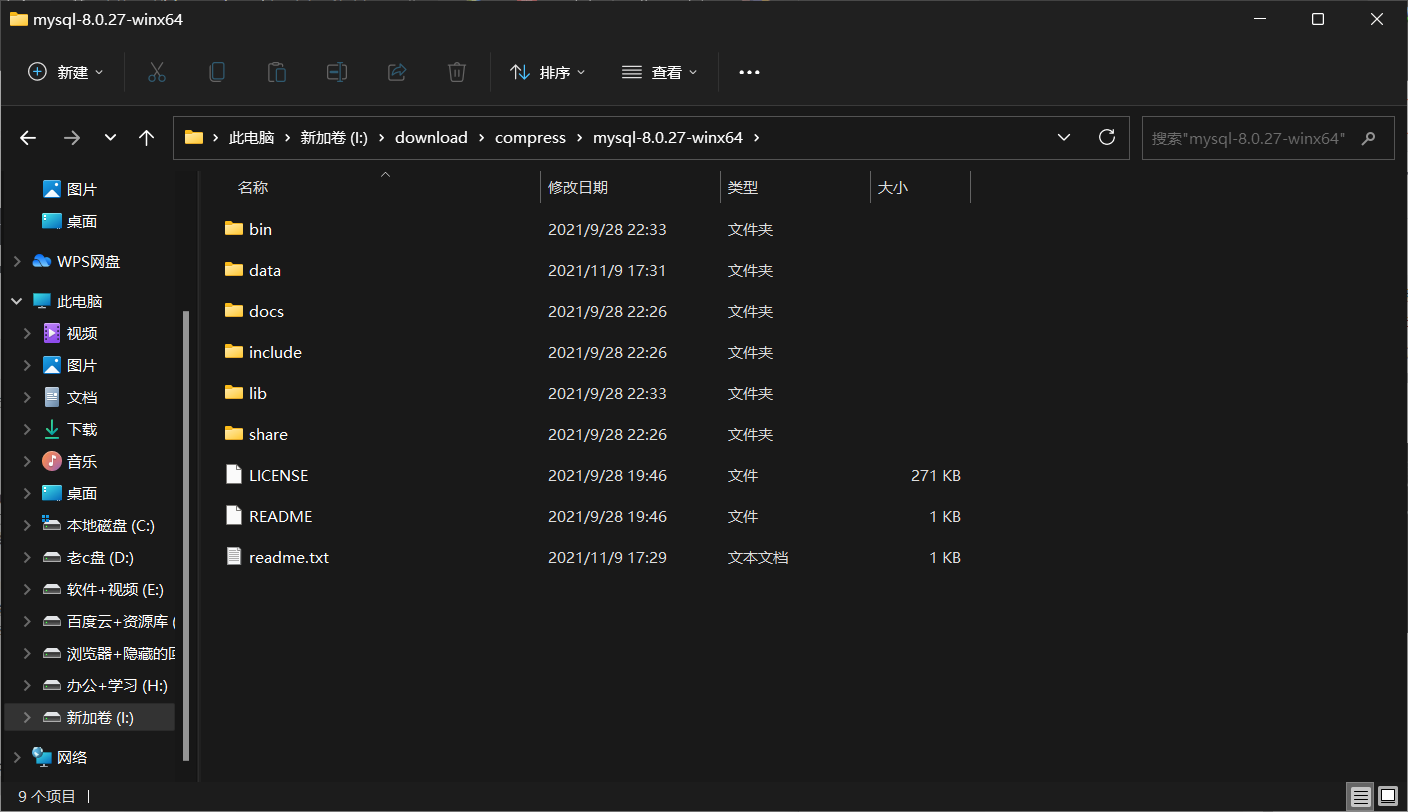1408x812 pixels.
Task: Collapse the 此电脑 tree node
Action: pos(16,301)
